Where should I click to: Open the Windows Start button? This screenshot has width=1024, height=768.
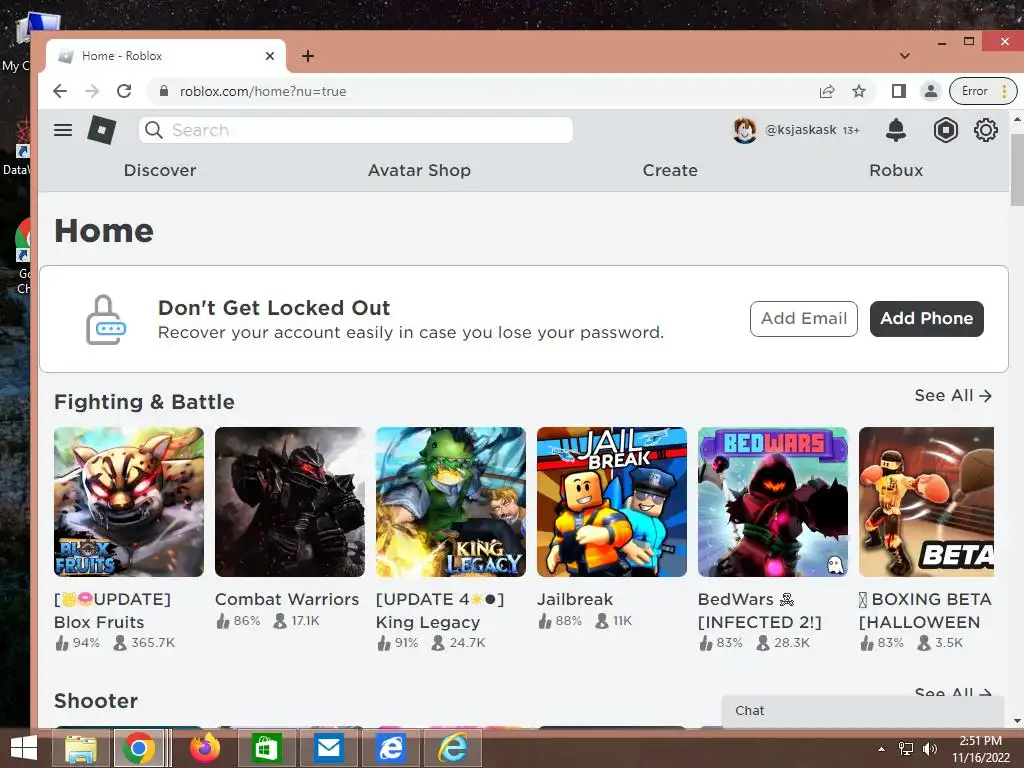24,748
